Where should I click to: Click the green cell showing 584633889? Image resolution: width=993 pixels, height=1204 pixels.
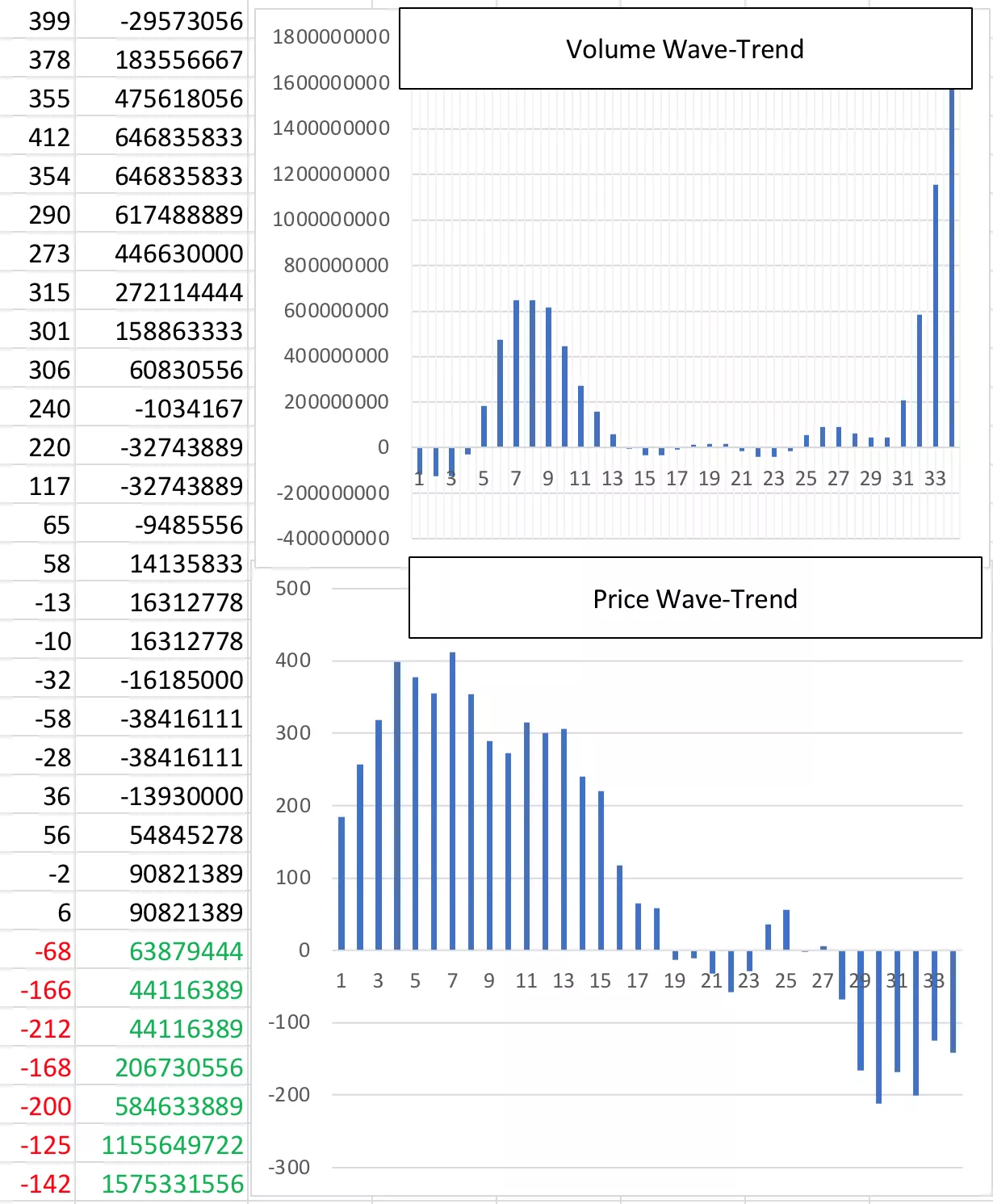coord(178,1107)
